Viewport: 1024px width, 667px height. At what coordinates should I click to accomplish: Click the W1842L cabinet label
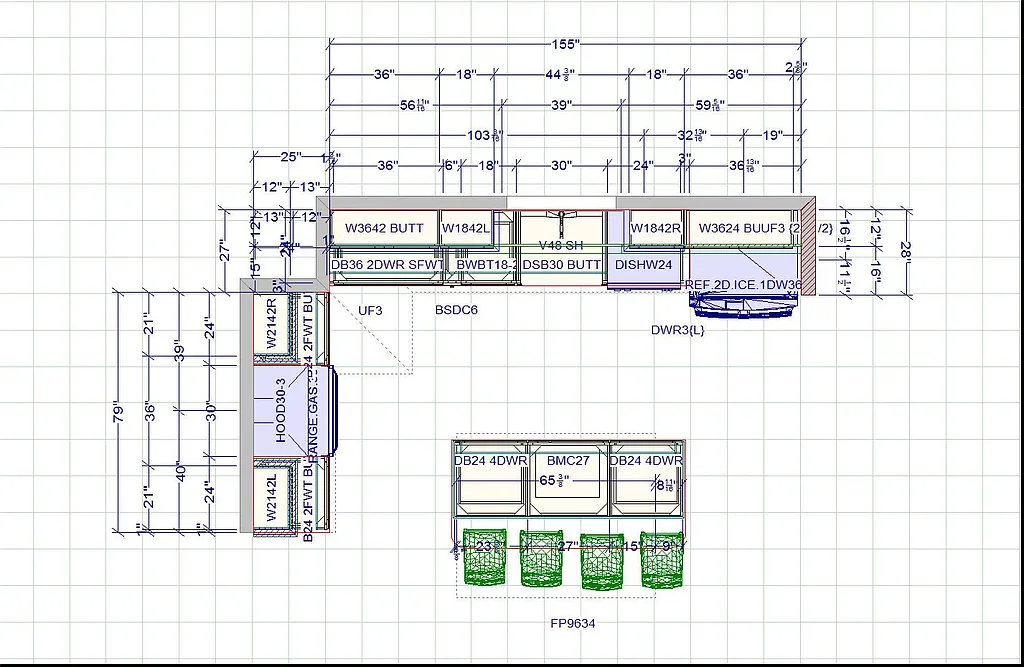[466, 228]
